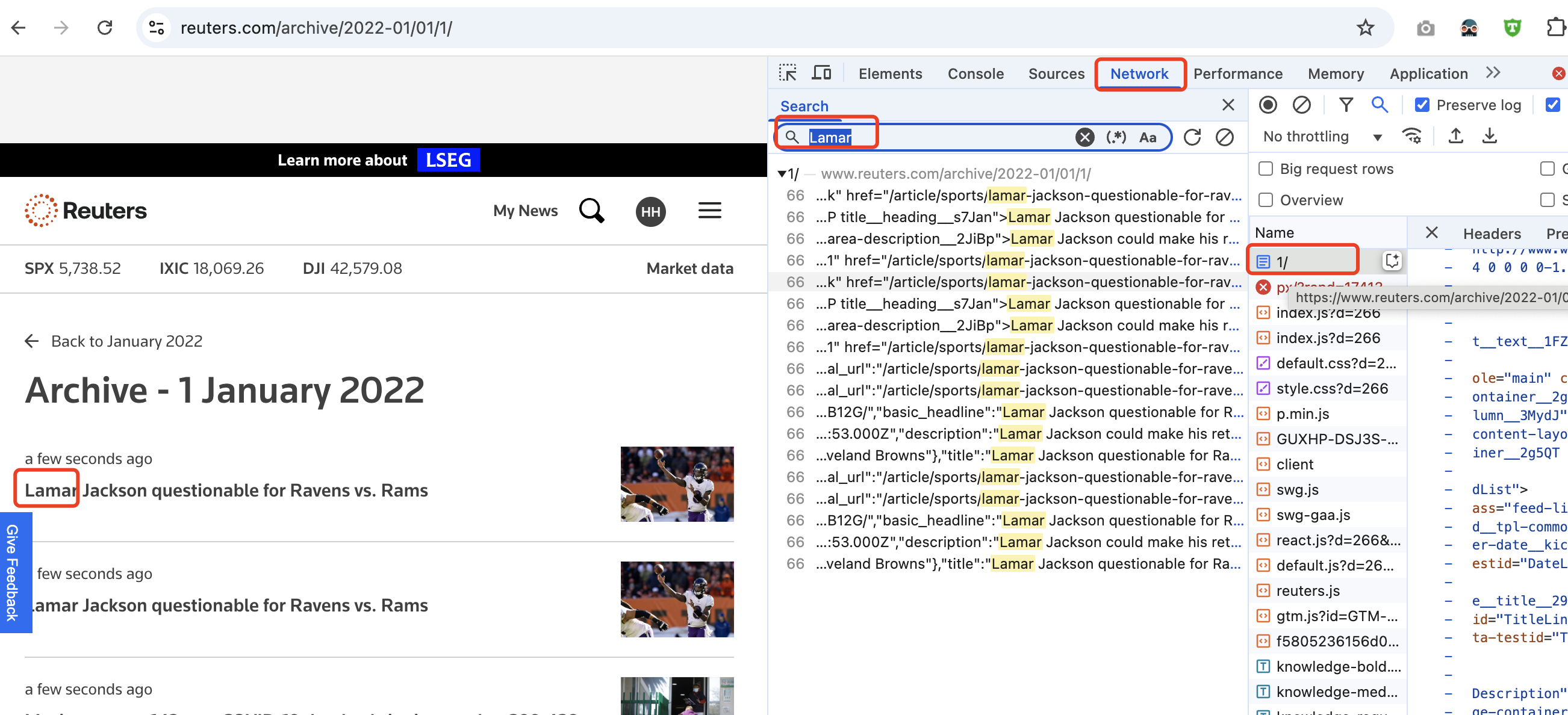Screen dimensions: 1568x715
Task: Open the HH user profile avatar
Action: (651, 212)
